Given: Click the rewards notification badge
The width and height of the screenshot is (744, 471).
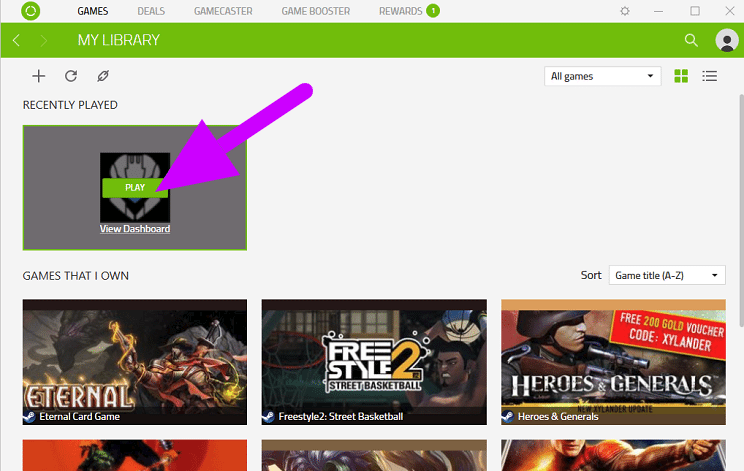Looking at the screenshot, I should tap(433, 10).
